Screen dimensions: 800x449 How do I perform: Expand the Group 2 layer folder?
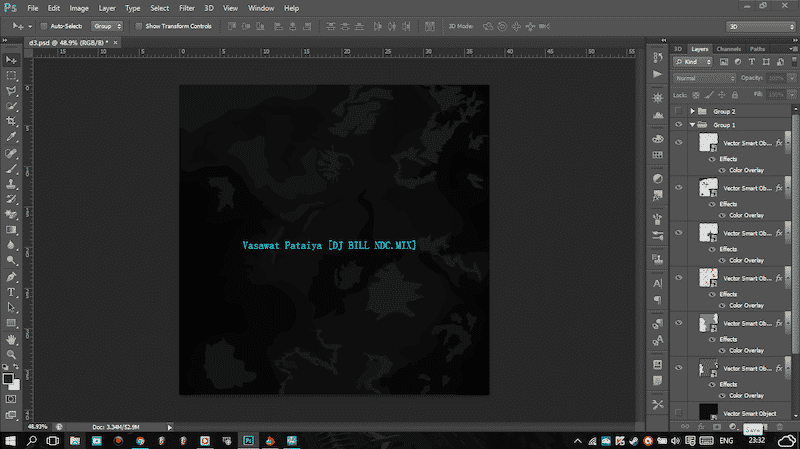pos(692,111)
